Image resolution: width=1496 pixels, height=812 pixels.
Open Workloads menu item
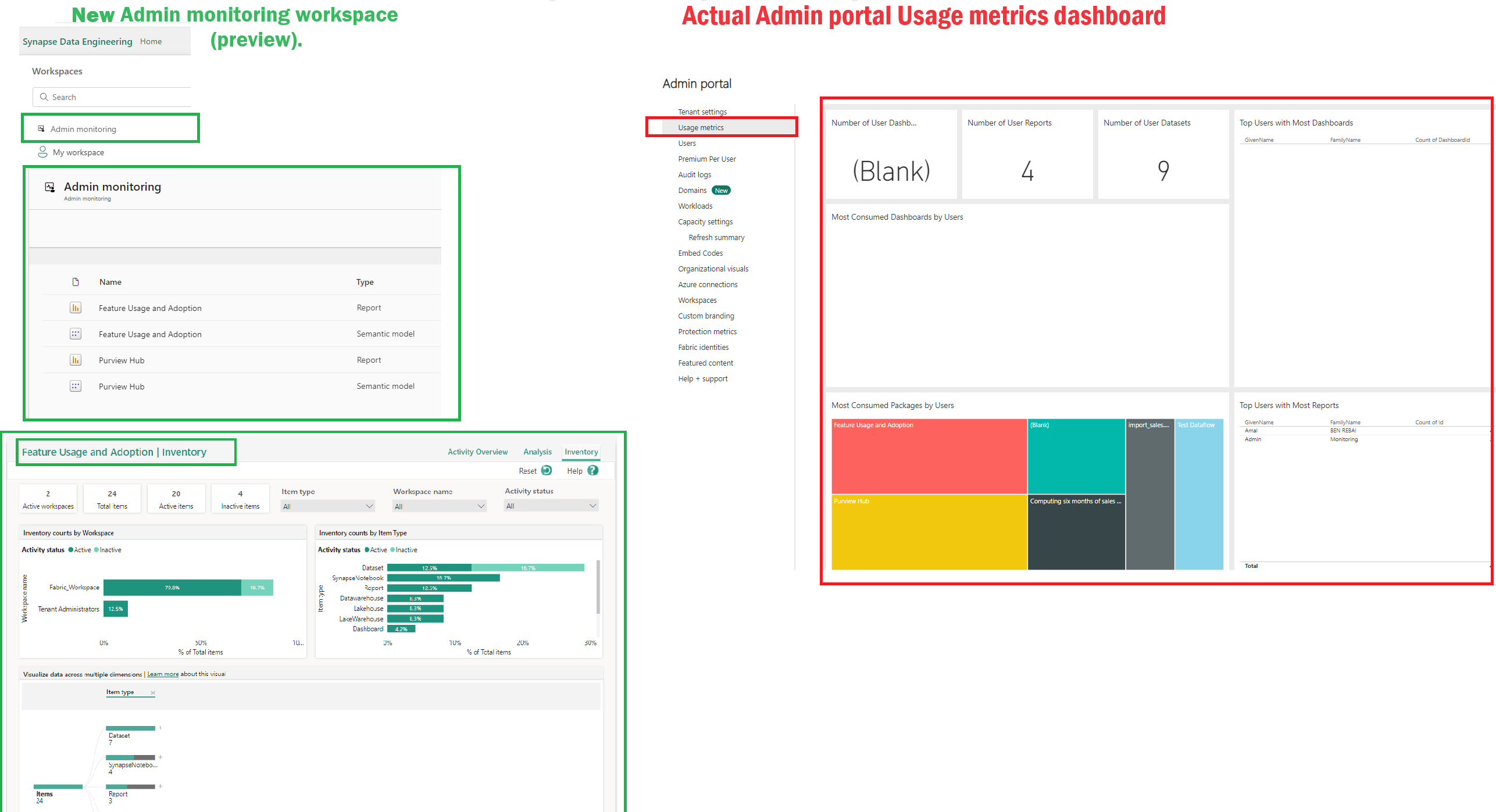click(x=695, y=206)
